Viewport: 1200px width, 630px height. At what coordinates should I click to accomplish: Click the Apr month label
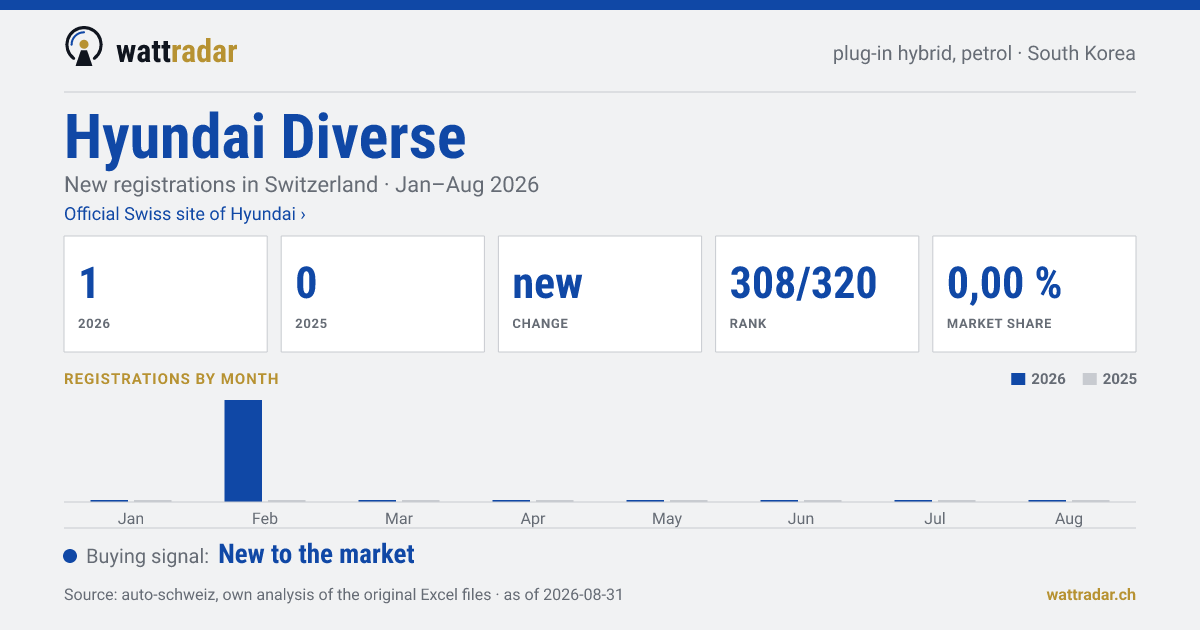click(533, 518)
